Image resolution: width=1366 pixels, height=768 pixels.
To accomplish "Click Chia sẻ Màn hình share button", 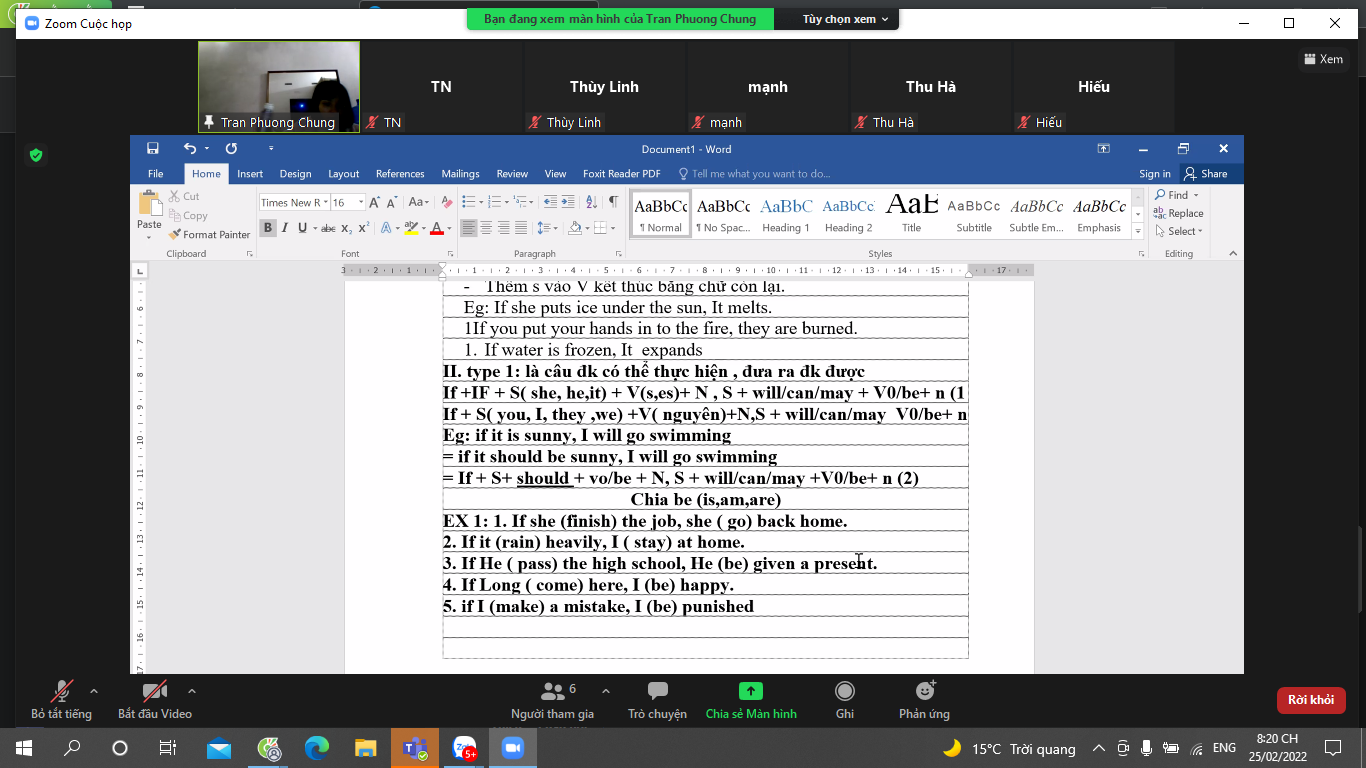I will click(x=751, y=700).
